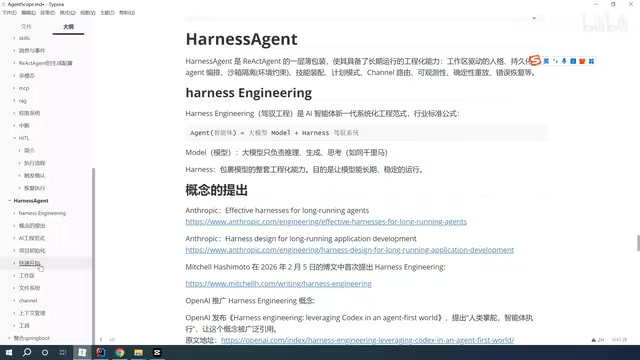Viewport: 640px width, 360px height.
Task: Open effective-harnesses-for-long-running-agents link
Action: 326,222
